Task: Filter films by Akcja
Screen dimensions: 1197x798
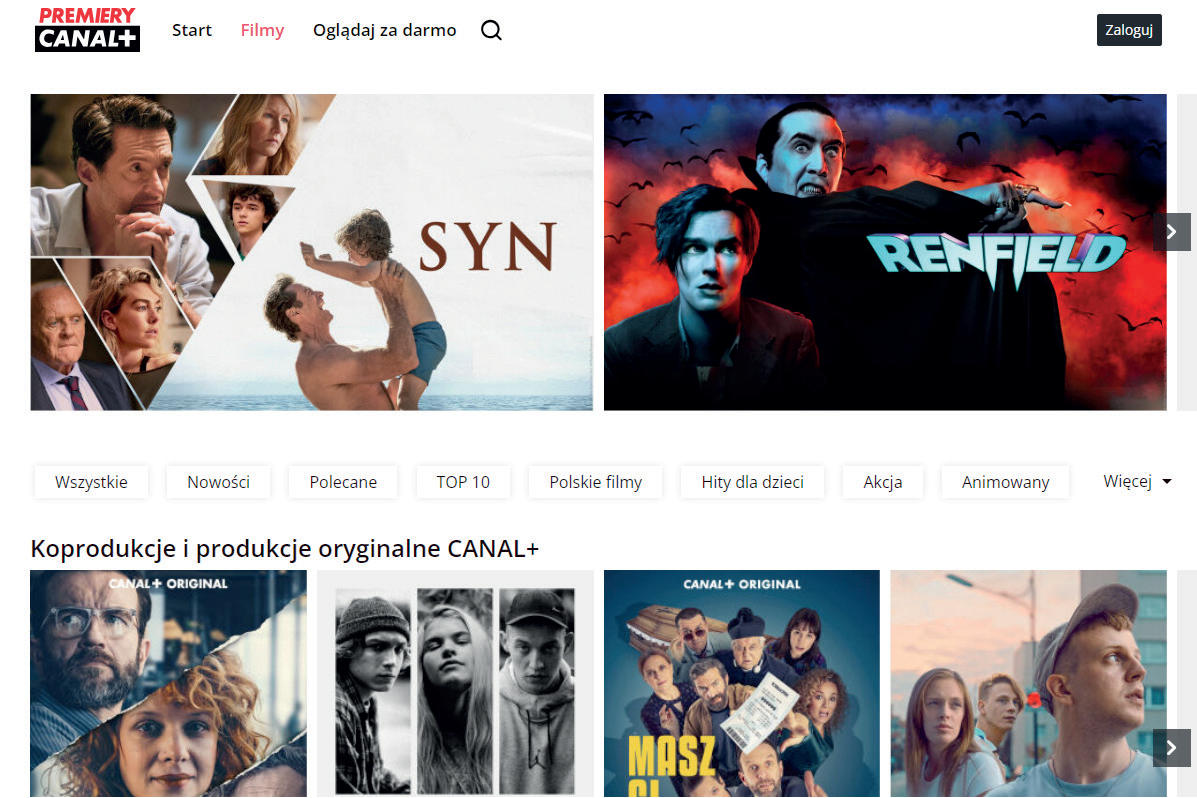Action: [882, 482]
